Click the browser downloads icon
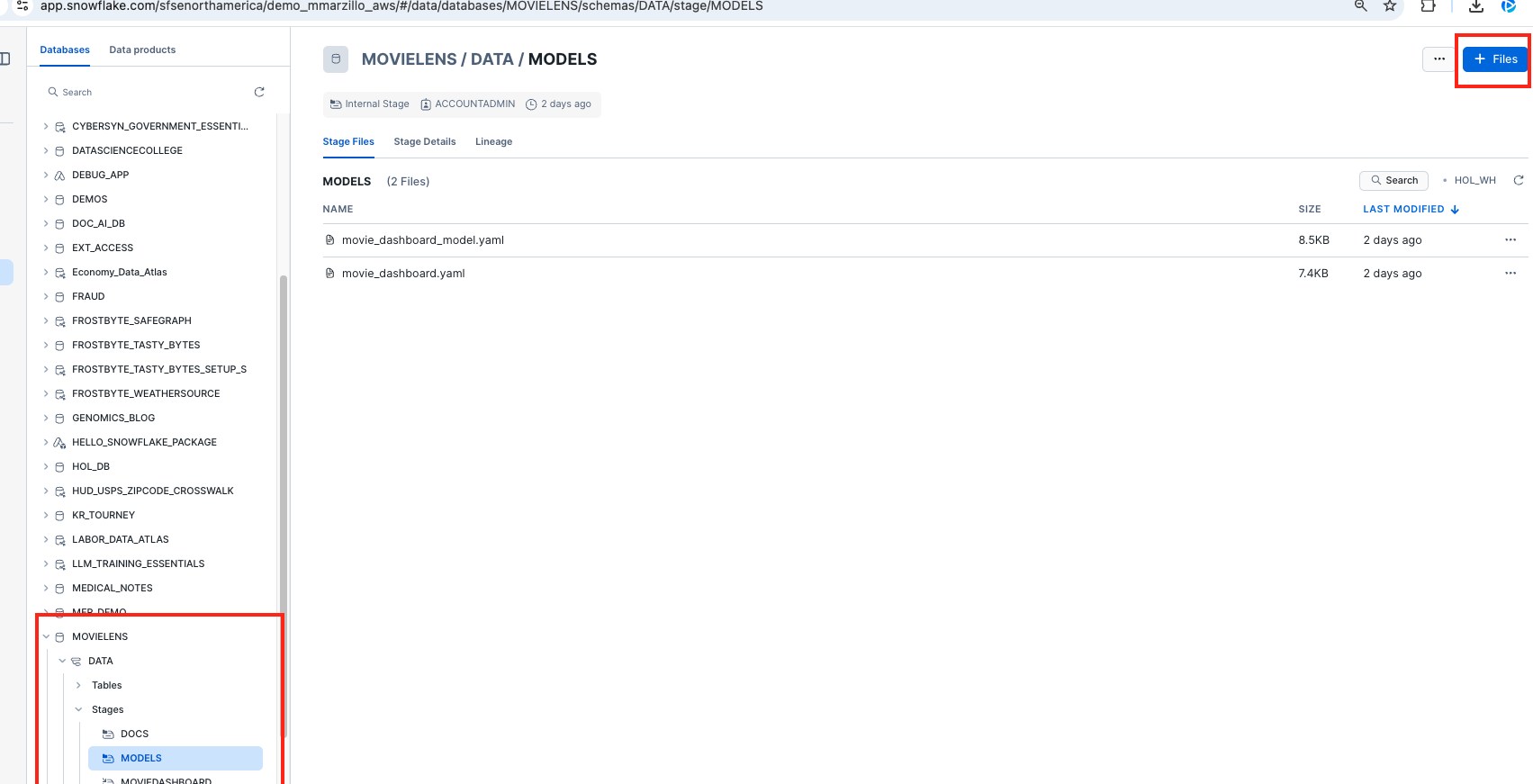The width and height of the screenshot is (1533, 784). click(x=1476, y=6)
